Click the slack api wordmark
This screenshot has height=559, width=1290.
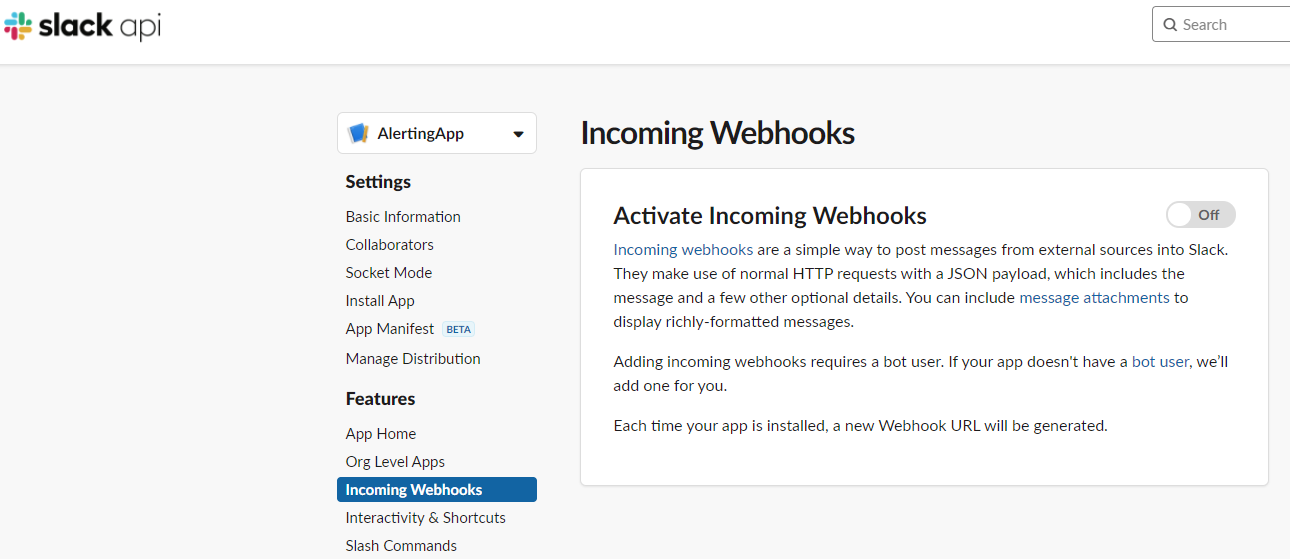point(99,27)
